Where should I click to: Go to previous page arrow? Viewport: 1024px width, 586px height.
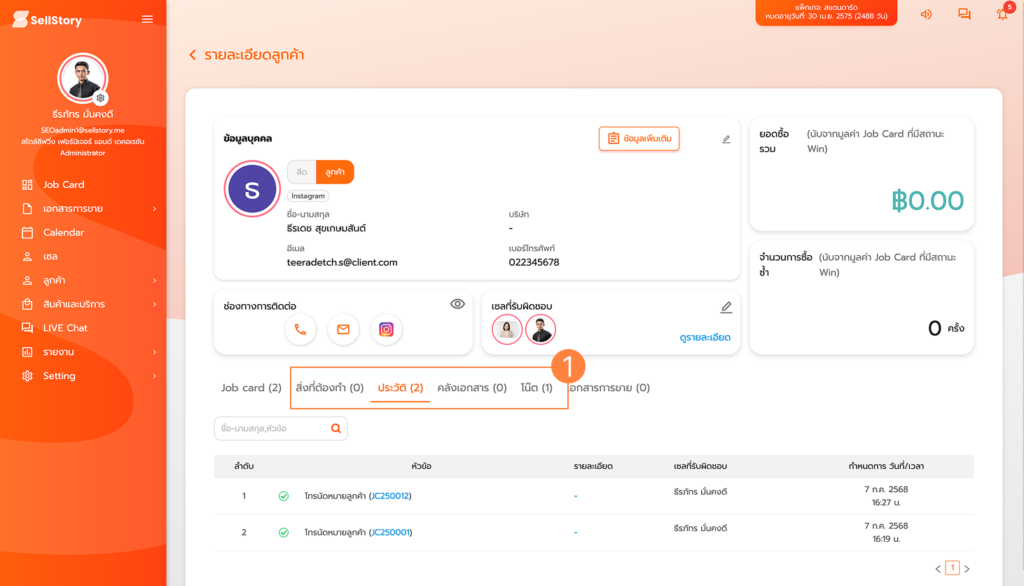point(938,569)
